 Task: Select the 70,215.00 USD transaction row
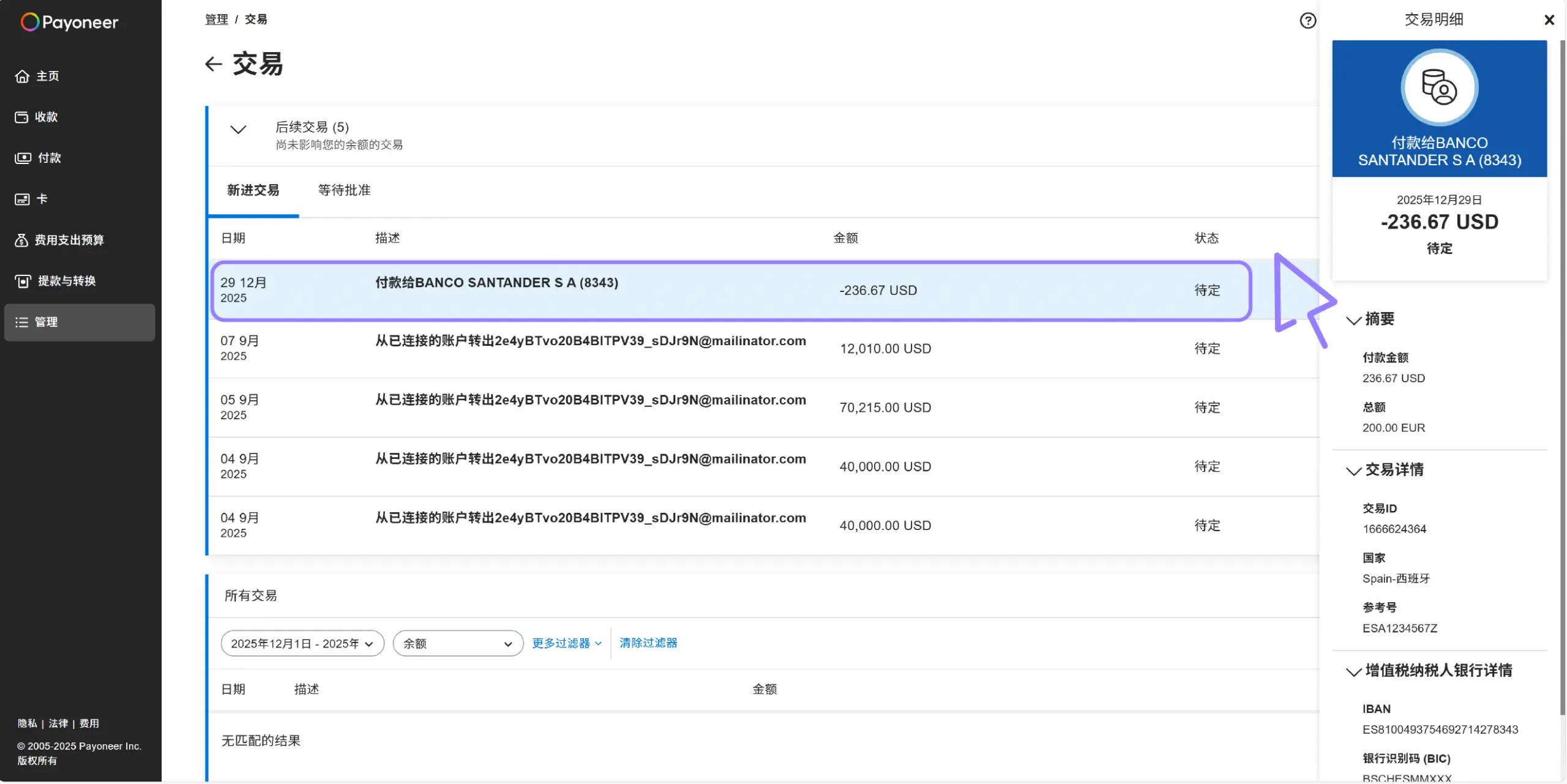(x=763, y=408)
